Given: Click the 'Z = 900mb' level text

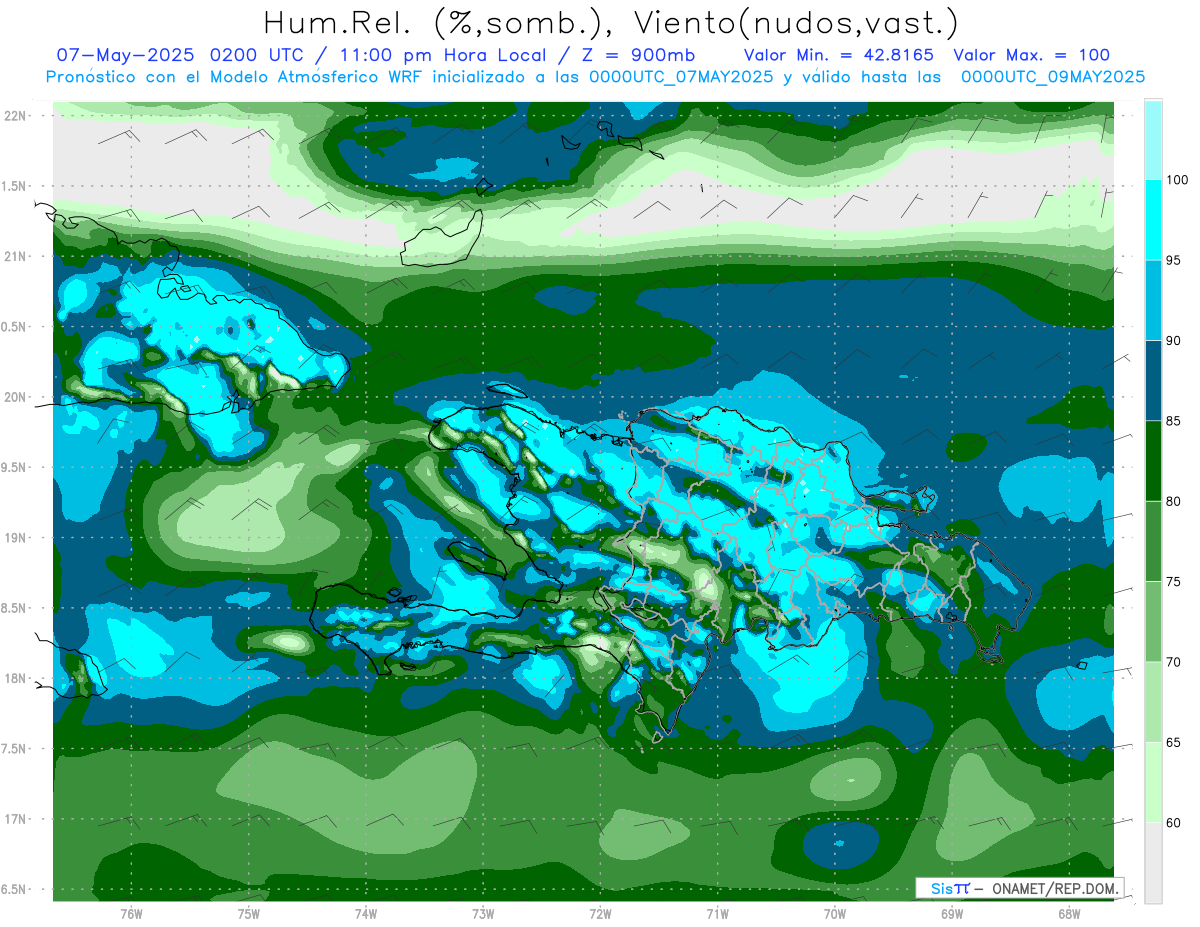Looking at the screenshot, I should (x=640, y=55).
